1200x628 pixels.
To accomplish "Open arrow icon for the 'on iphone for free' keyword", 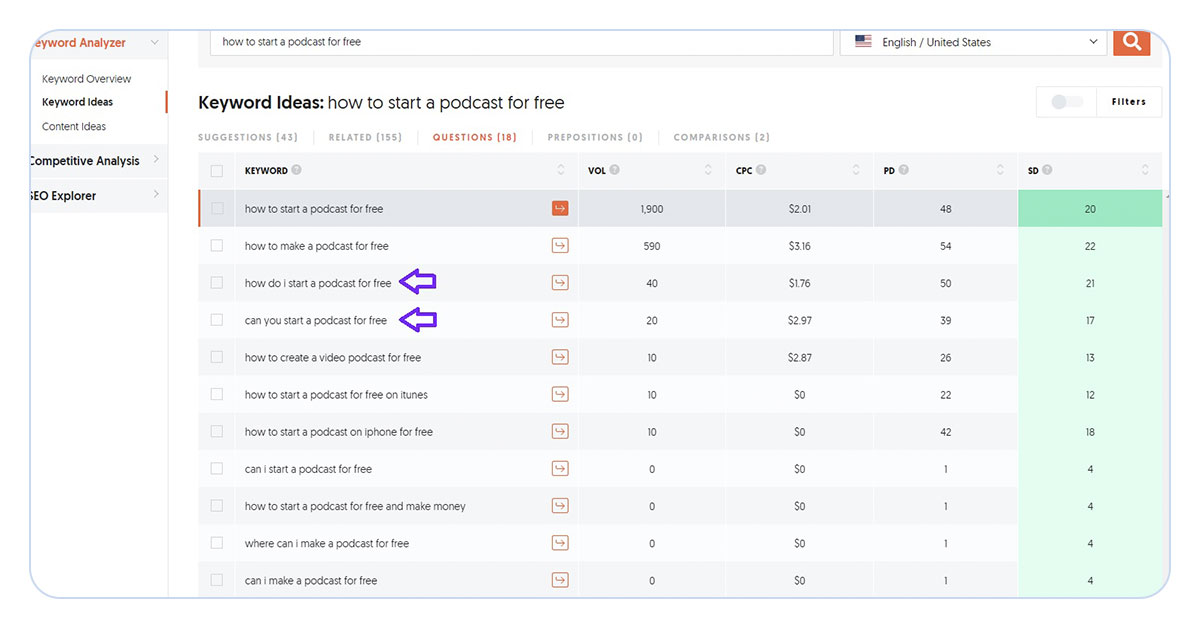I will 560,431.
